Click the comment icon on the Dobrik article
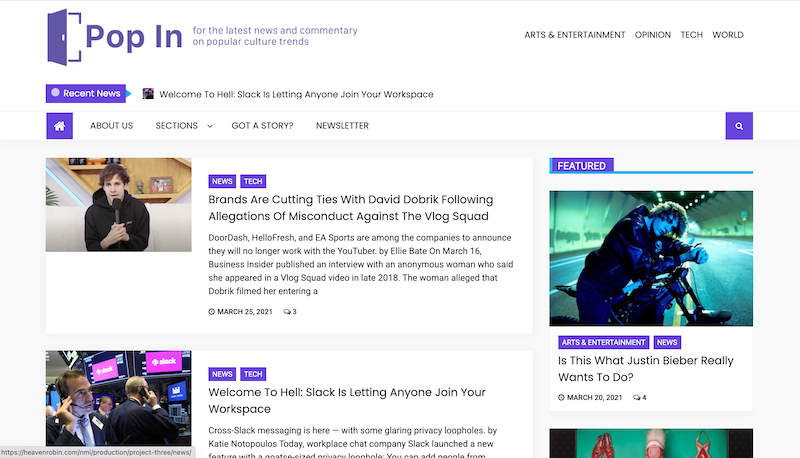 click(x=287, y=312)
